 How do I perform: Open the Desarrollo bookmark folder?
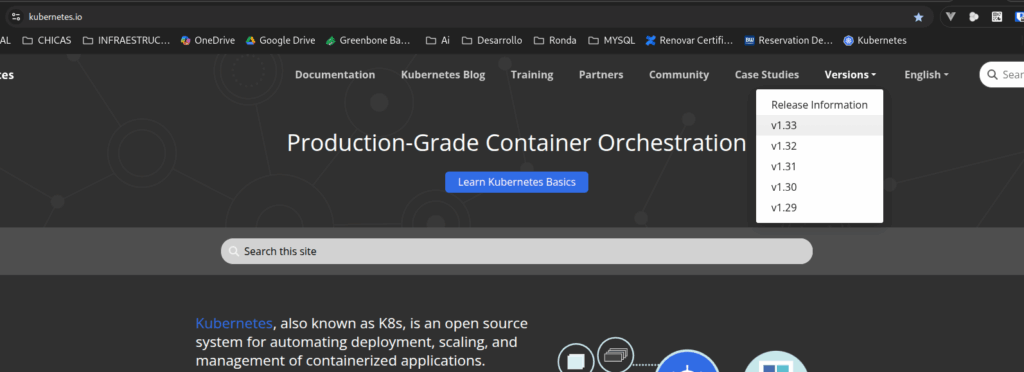(x=492, y=40)
